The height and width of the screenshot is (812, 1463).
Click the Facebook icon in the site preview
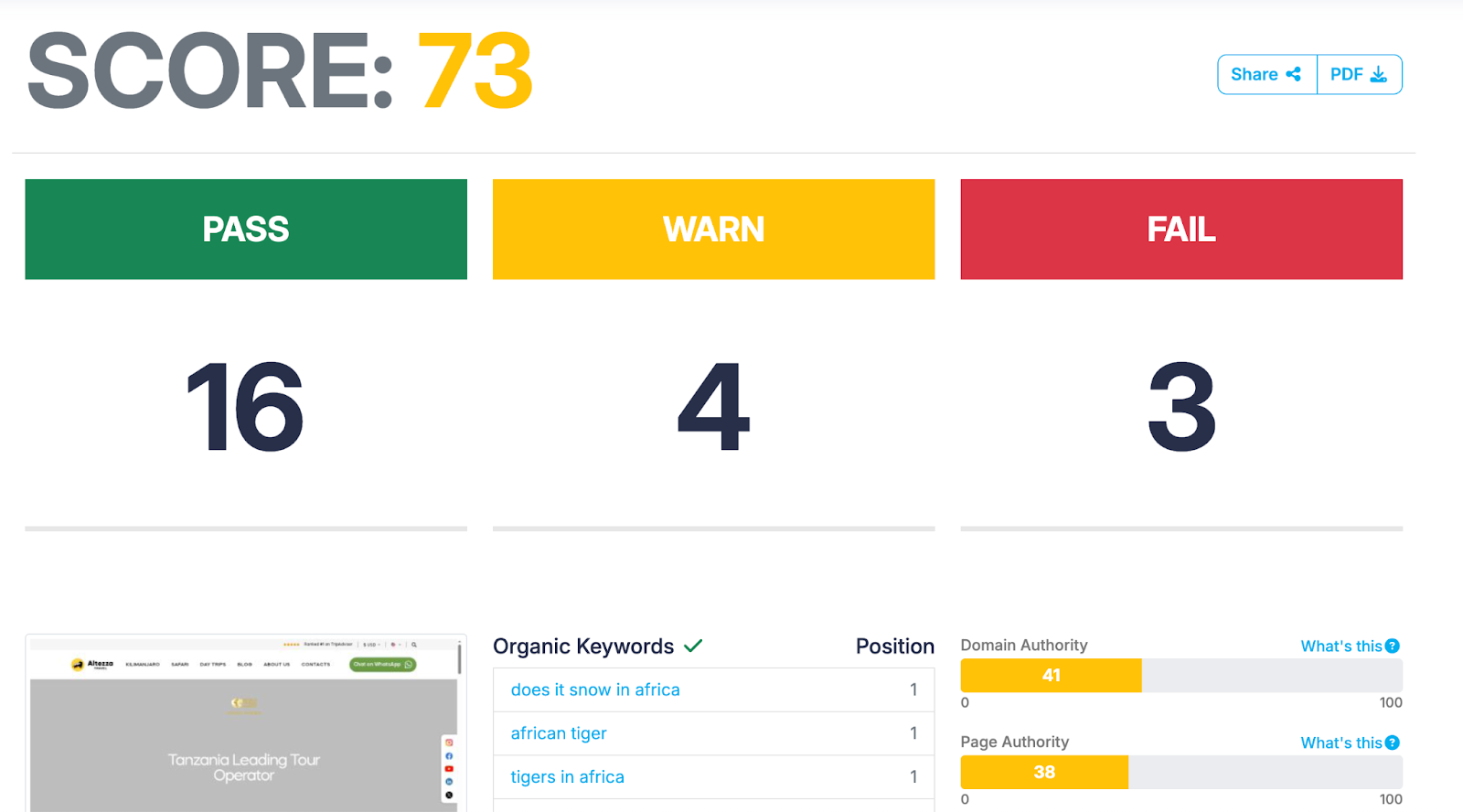click(x=449, y=755)
